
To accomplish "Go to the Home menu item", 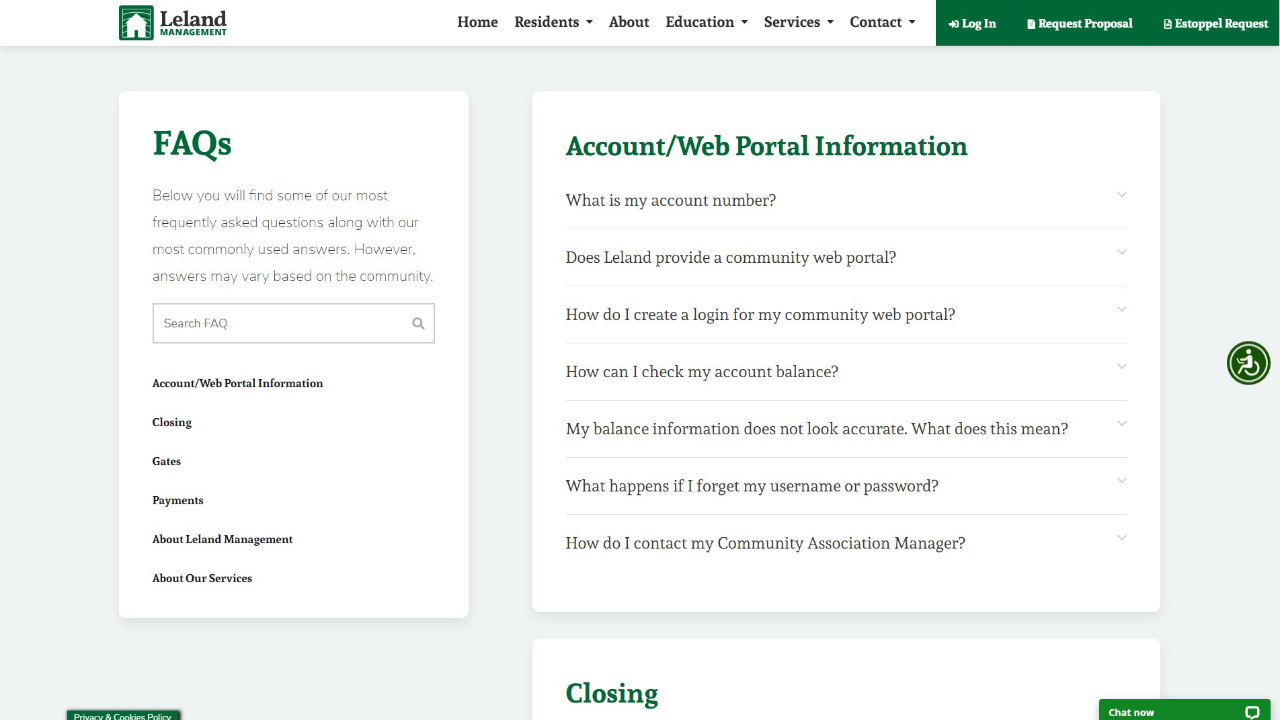I will (x=477, y=22).
